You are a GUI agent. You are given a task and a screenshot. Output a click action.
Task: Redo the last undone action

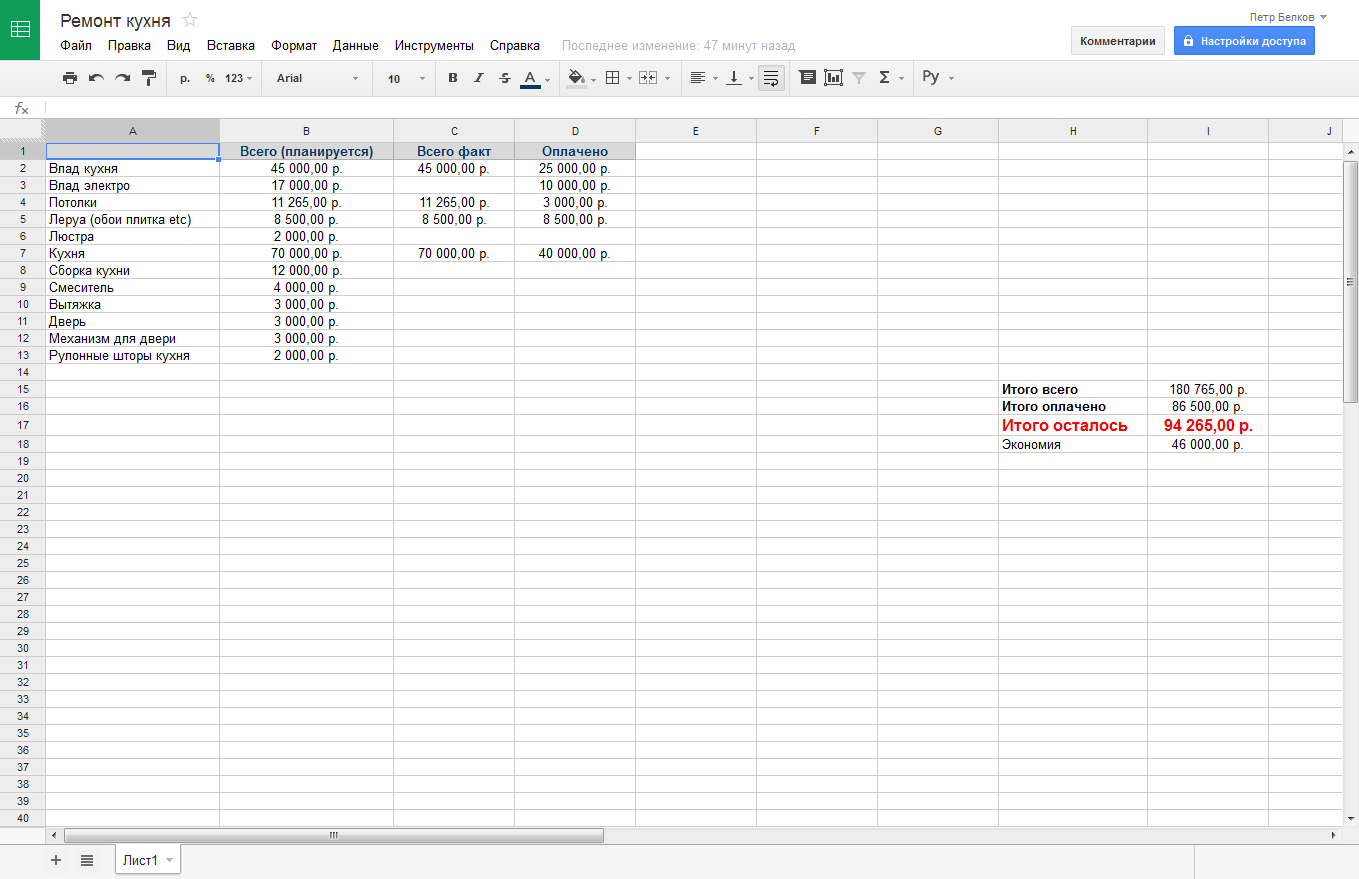tap(122, 78)
